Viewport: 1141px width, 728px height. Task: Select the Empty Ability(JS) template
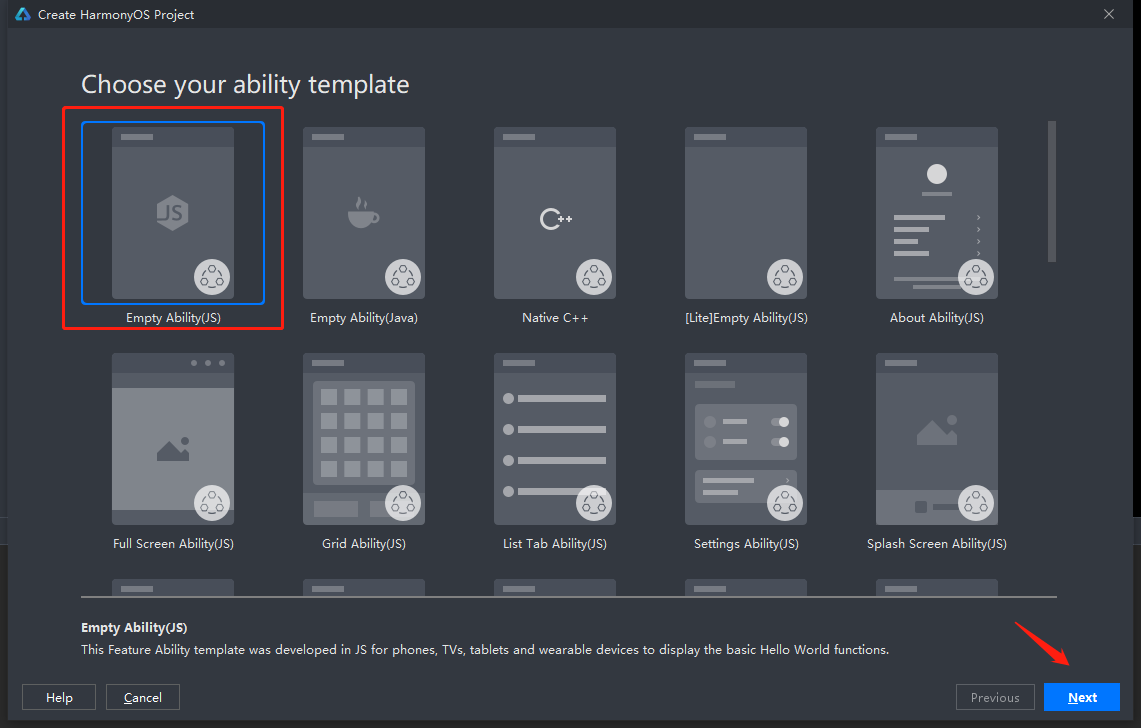click(173, 213)
